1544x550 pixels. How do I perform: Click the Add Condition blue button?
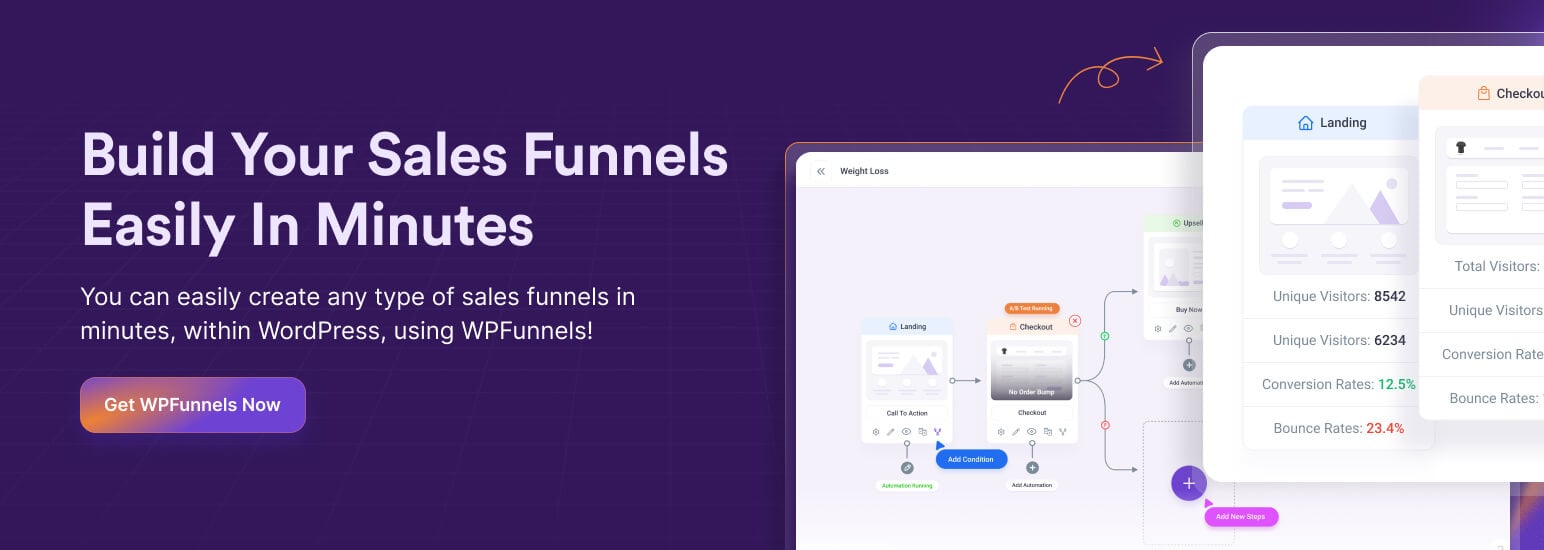pos(971,459)
